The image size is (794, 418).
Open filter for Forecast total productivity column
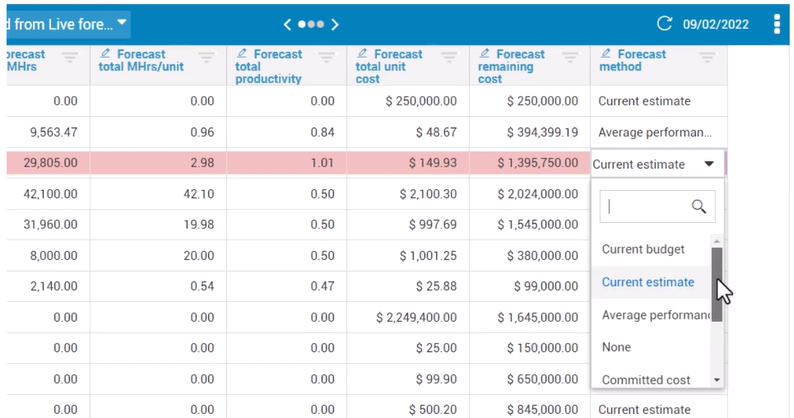(327, 59)
